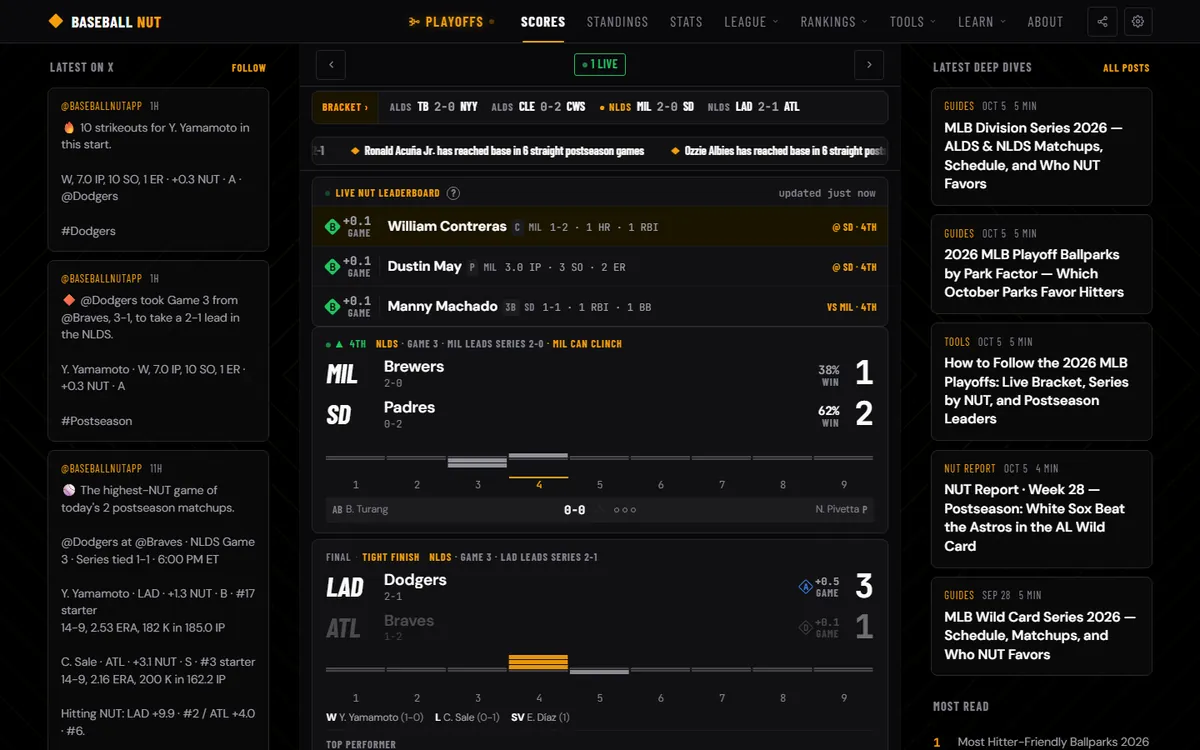Click save pitcher E. Díaz (1)
The image size is (1200, 750).
540,717
